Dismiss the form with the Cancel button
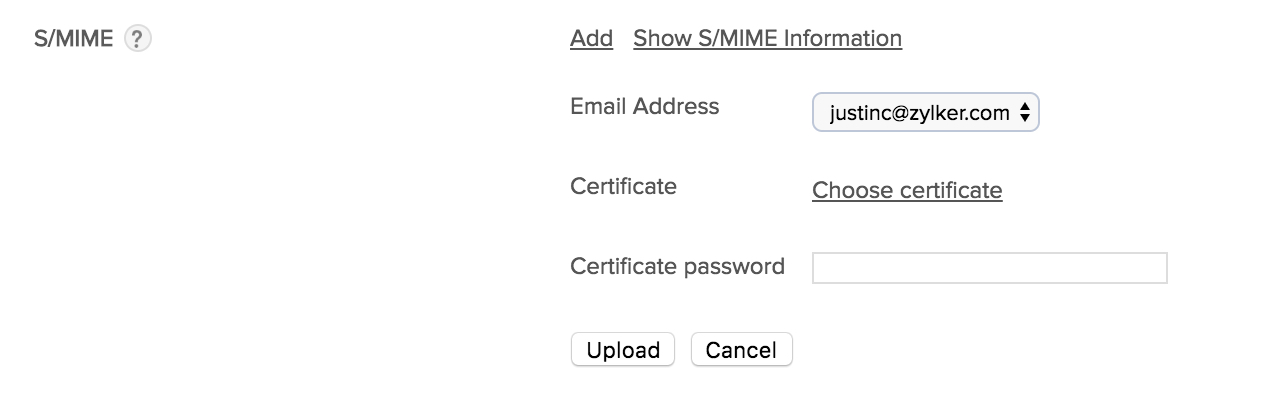The height and width of the screenshot is (396, 1284). click(x=741, y=350)
